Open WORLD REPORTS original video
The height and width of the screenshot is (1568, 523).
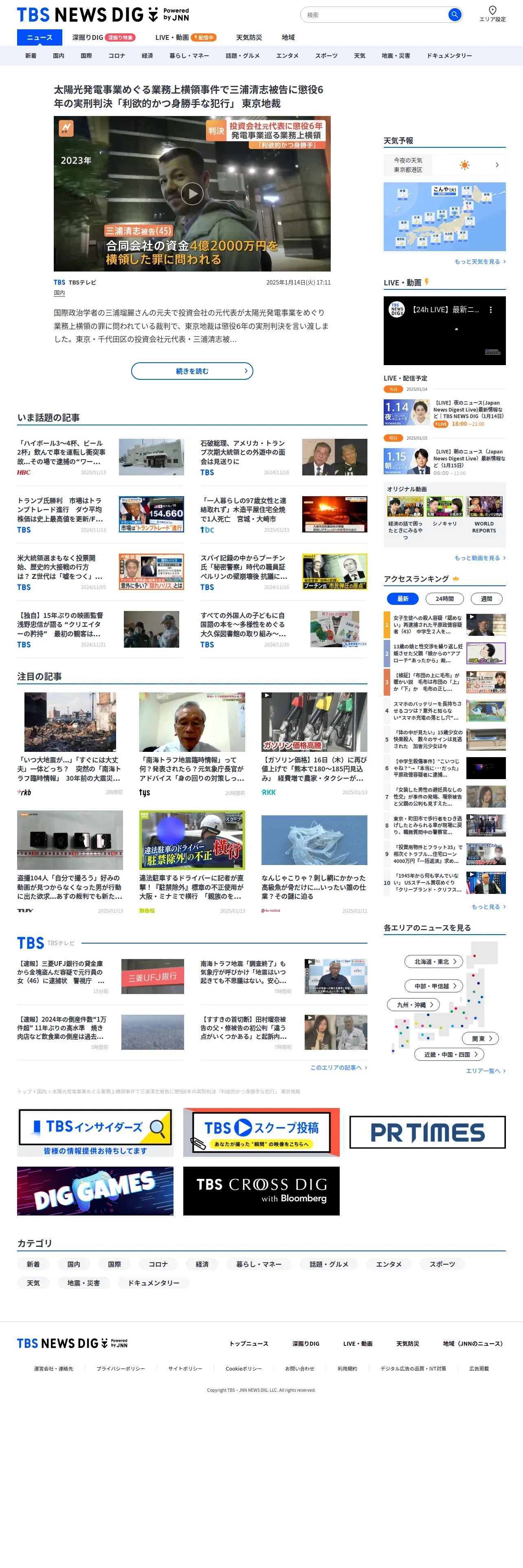pyautogui.click(x=485, y=516)
